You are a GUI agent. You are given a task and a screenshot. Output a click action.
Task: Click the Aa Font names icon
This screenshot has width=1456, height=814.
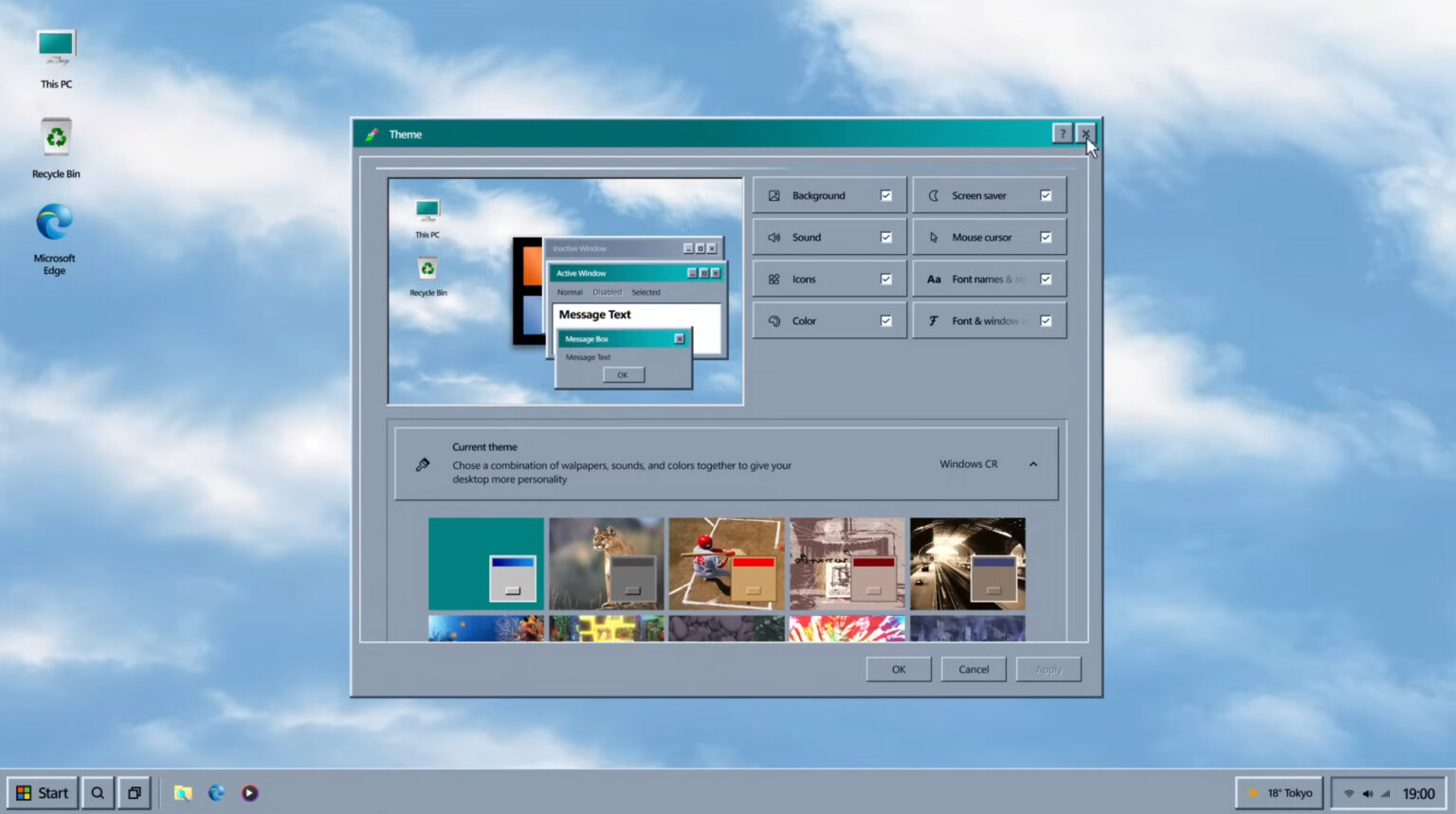[x=935, y=278]
